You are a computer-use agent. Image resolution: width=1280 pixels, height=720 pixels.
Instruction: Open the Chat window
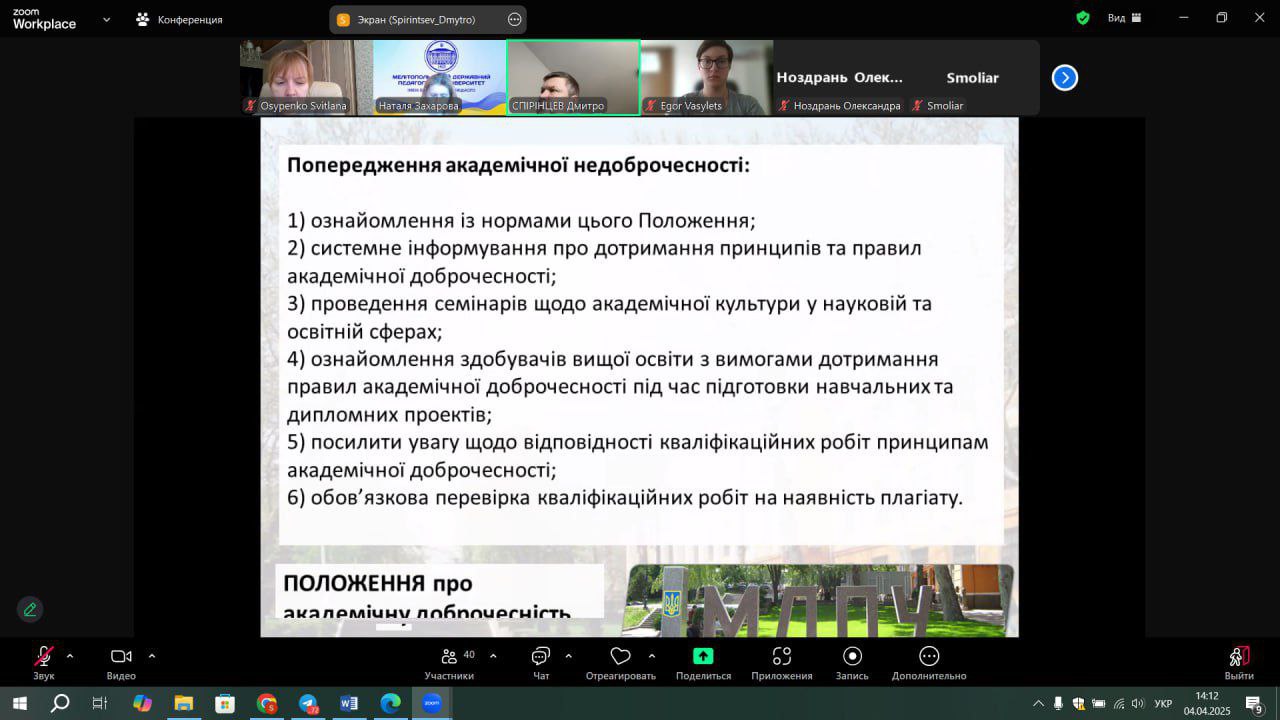pyautogui.click(x=541, y=663)
